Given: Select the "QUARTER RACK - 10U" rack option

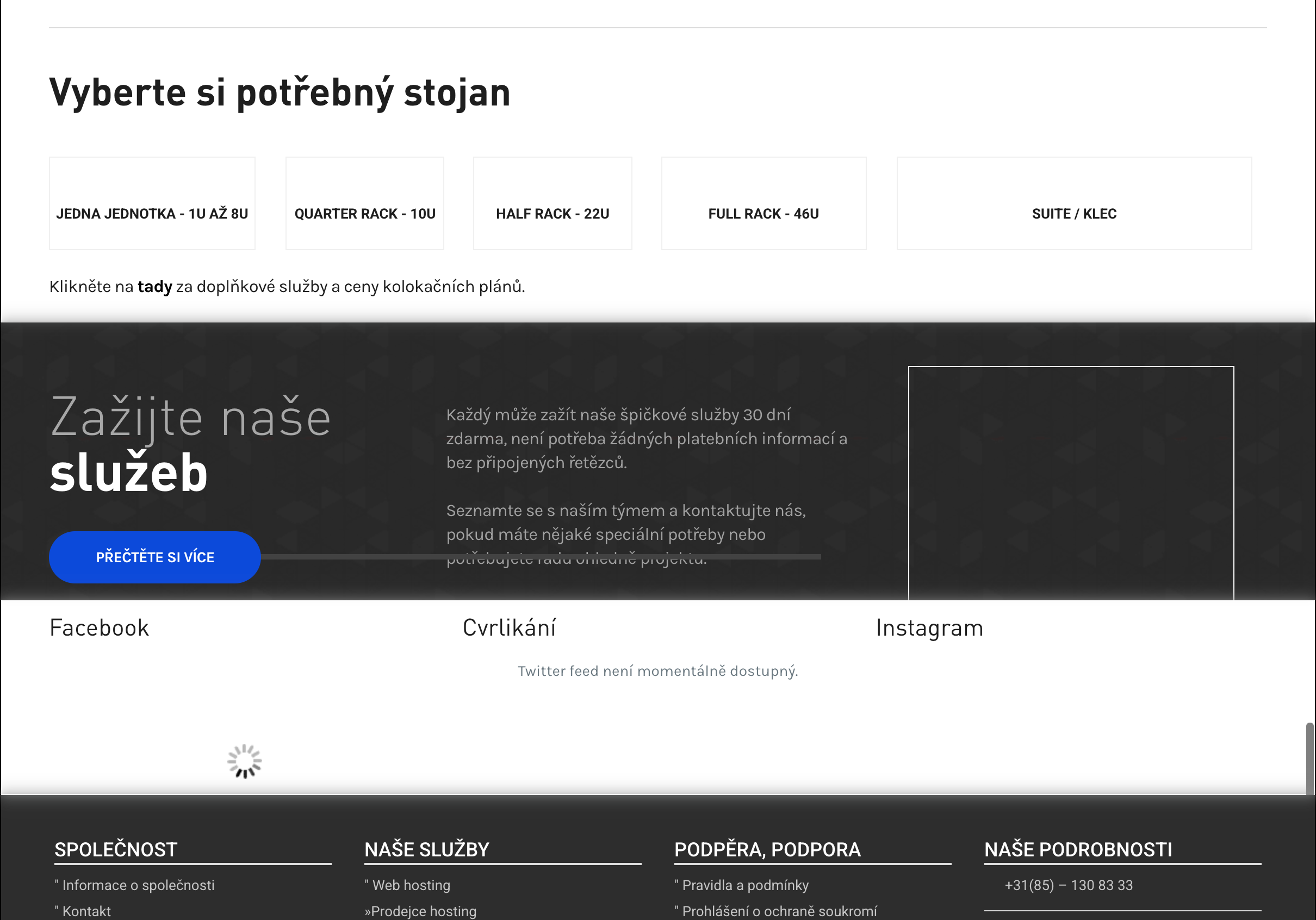Looking at the screenshot, I should [364, 203].
